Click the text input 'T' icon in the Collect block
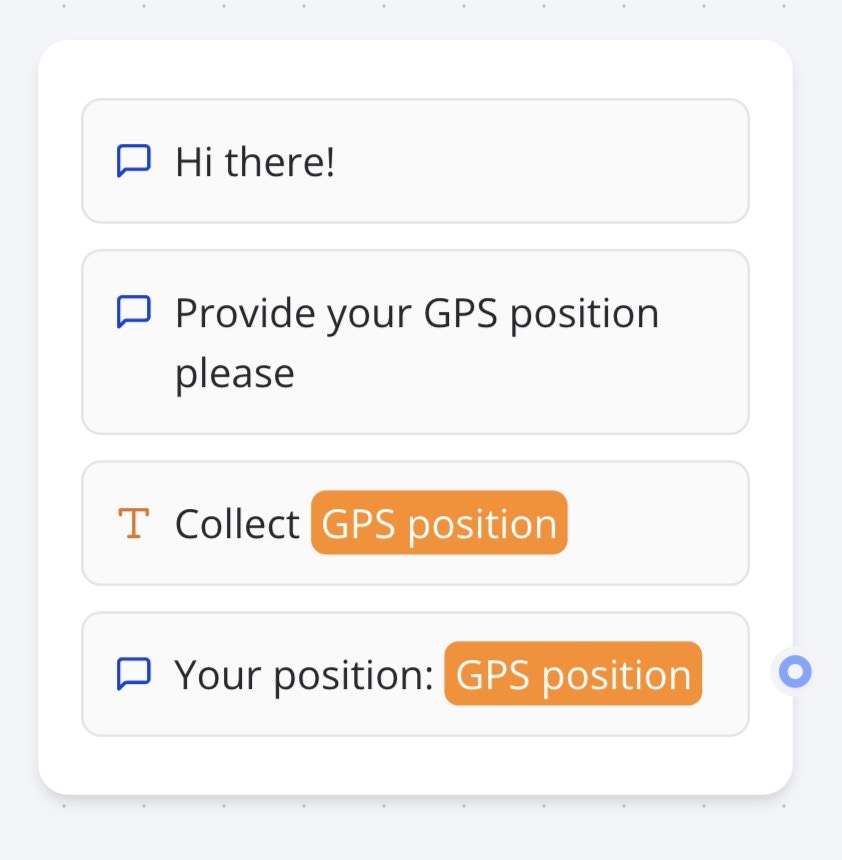Image resolution: width=842 pixels, height=860 pixels. (x=134, y=522)
